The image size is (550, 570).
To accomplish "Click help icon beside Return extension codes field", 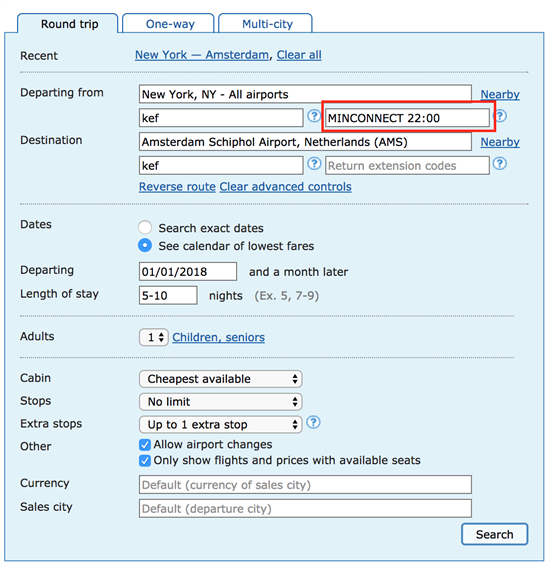I will (x=500, y=164).
